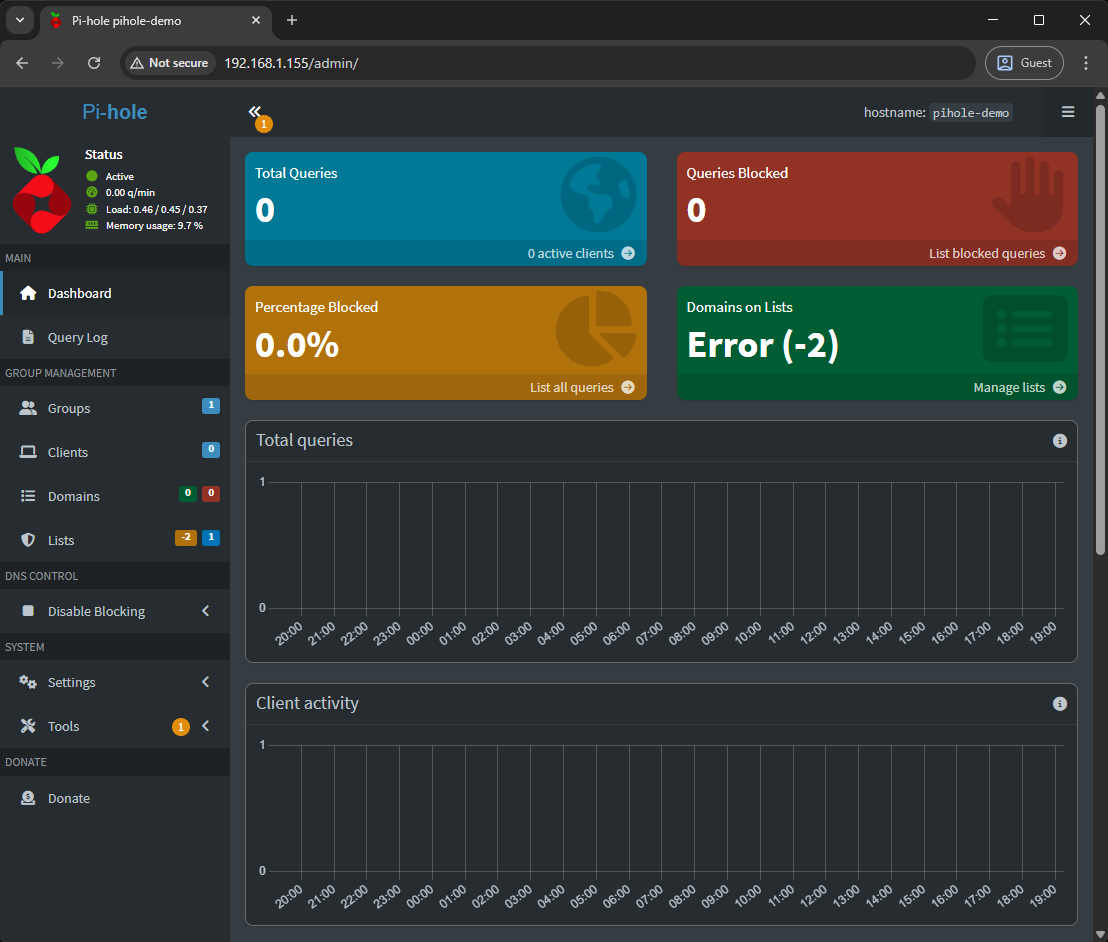Open the hamburger menu beside hostname
This screenshot has width=1108, height=942.
pyautogui.click(x=1067, y=112)
